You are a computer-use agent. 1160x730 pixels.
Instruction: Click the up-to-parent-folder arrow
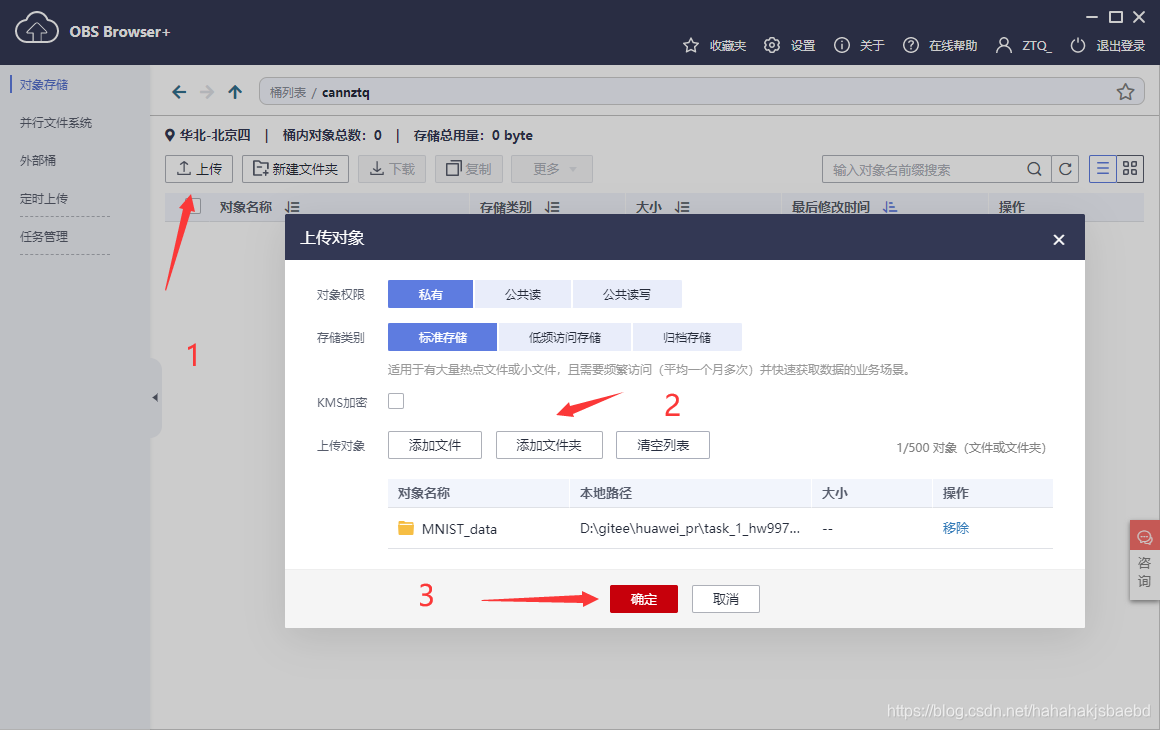click(235, 91)
